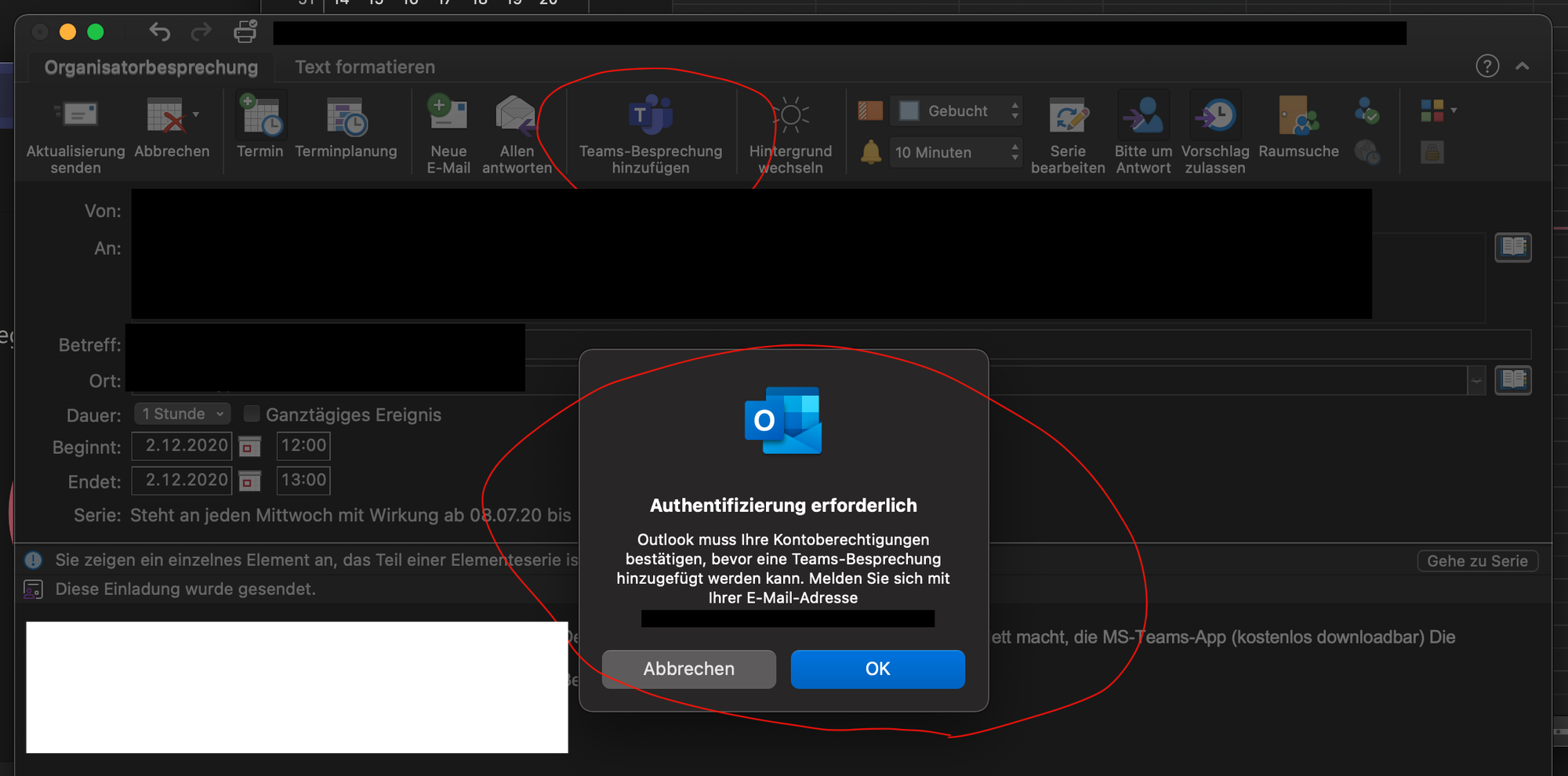Click the 12:00 start time field
The height and width of the screenshot is (776, 1568).
[303, 446]
